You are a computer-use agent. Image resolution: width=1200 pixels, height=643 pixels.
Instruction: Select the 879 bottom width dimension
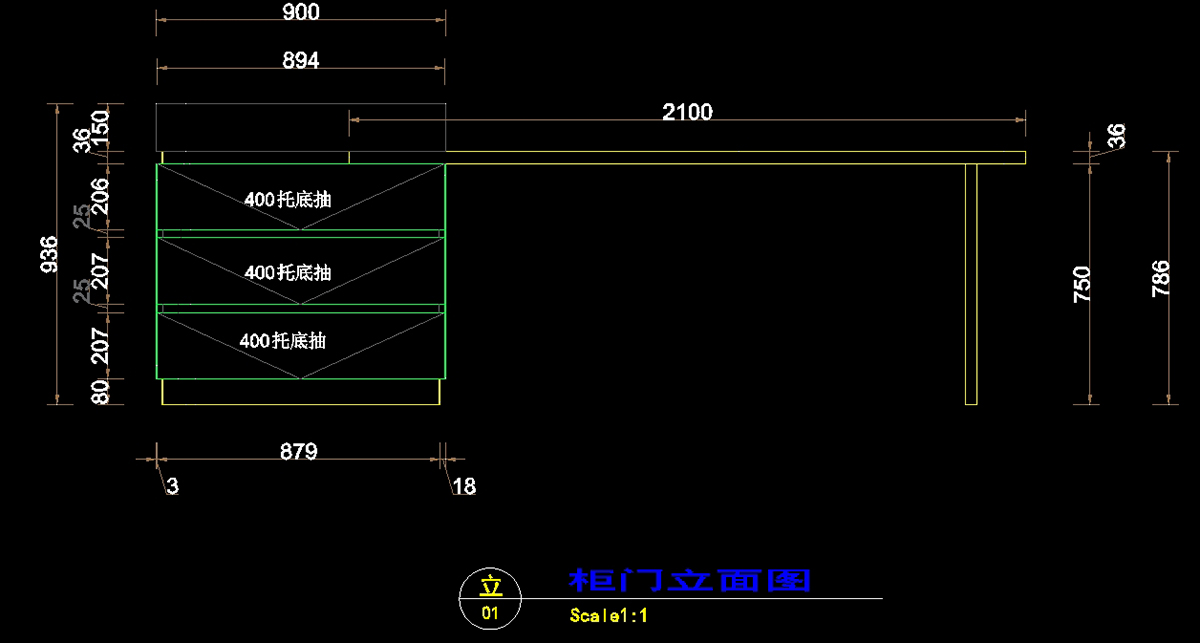click(x=298, y=452)
